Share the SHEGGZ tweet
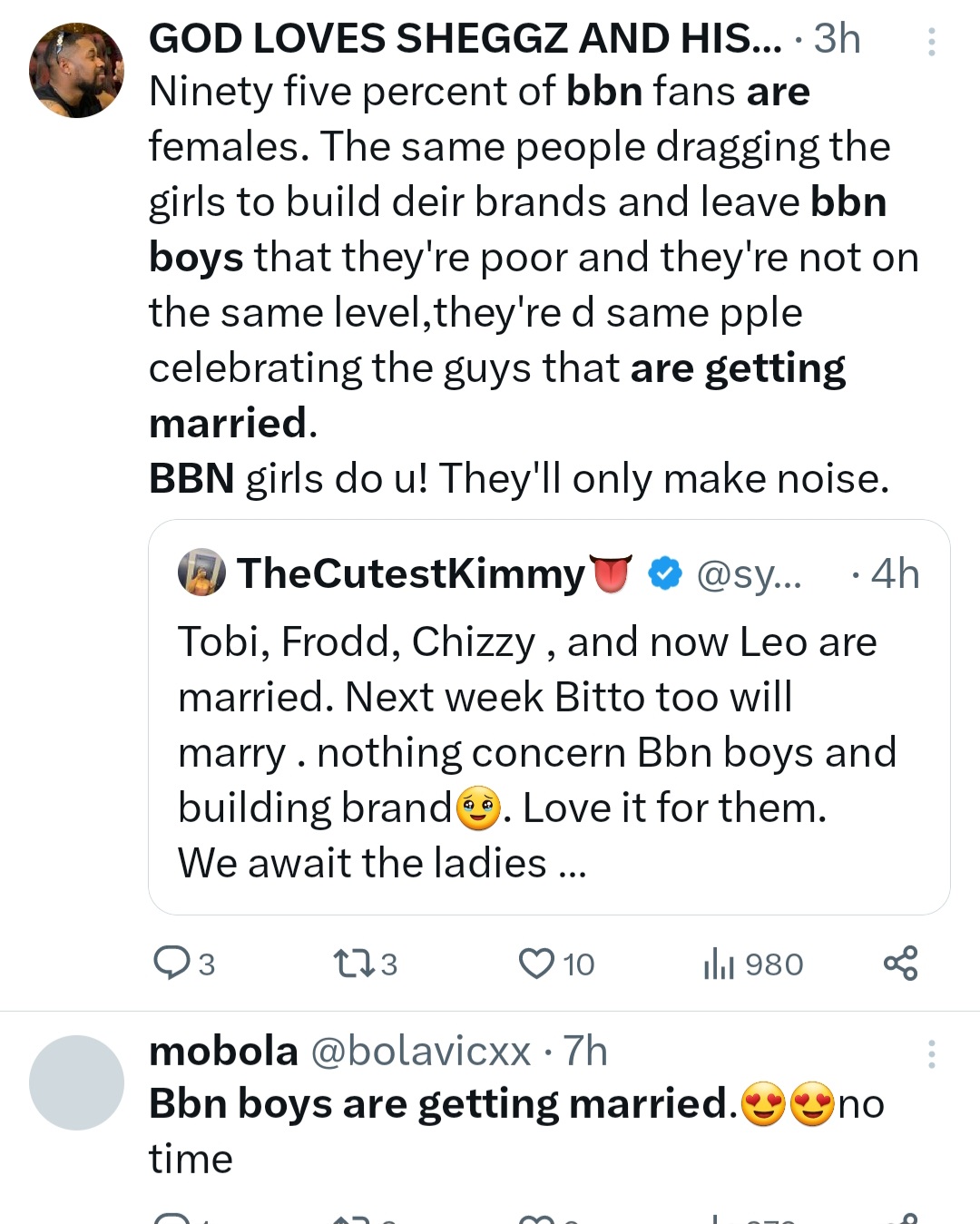 pos(900,963)
